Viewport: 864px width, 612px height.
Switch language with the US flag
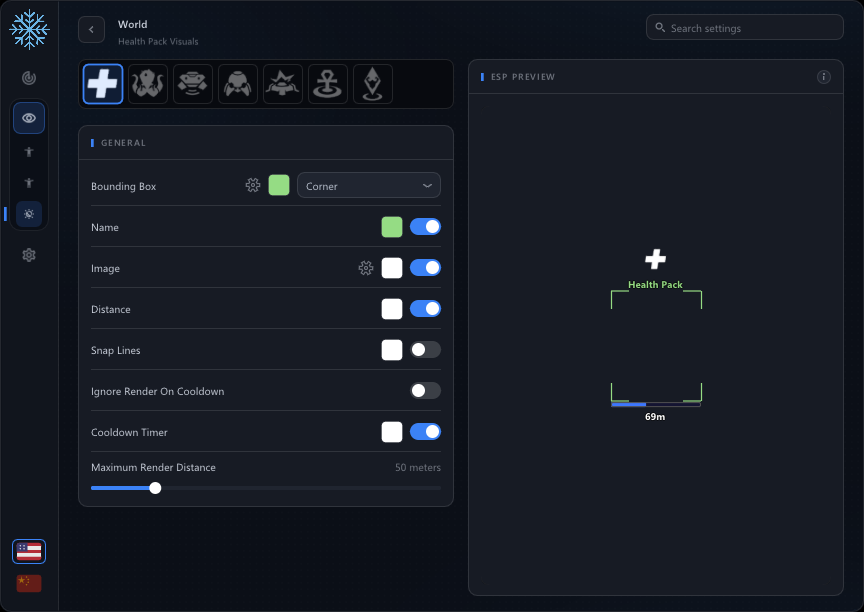point(29,551)
